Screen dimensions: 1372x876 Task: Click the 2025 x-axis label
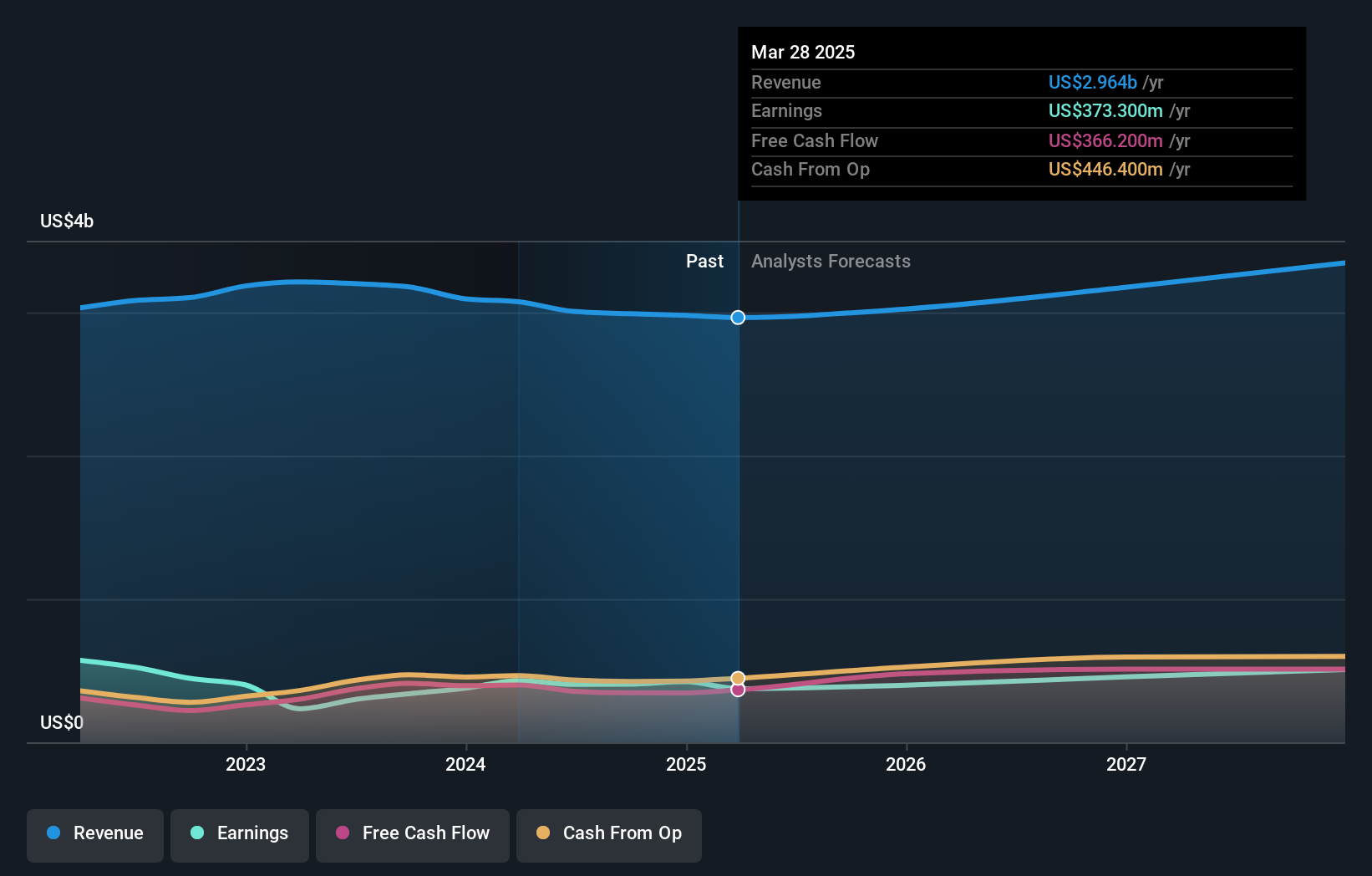point(686,764)
